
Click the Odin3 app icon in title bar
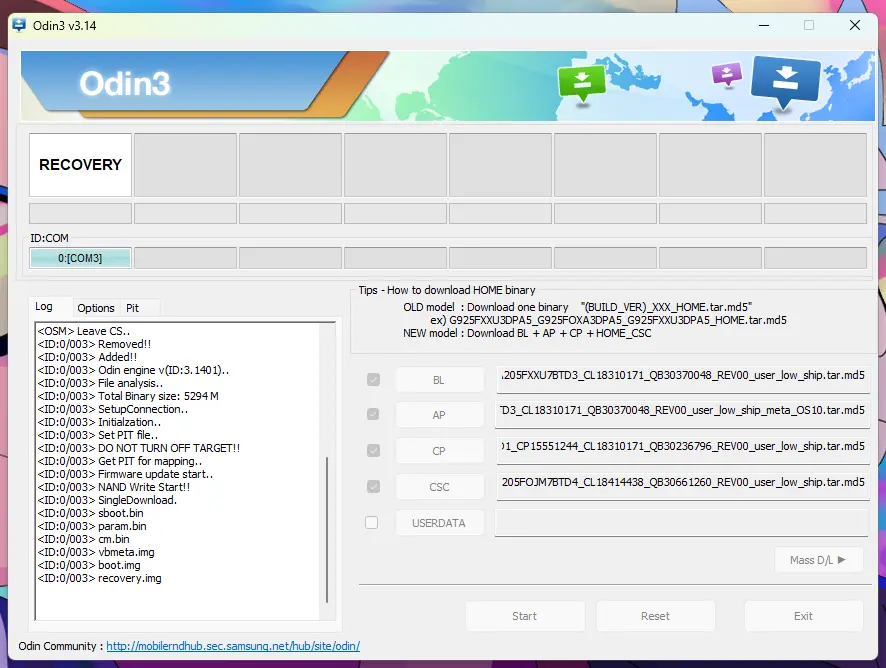[19, 25]
